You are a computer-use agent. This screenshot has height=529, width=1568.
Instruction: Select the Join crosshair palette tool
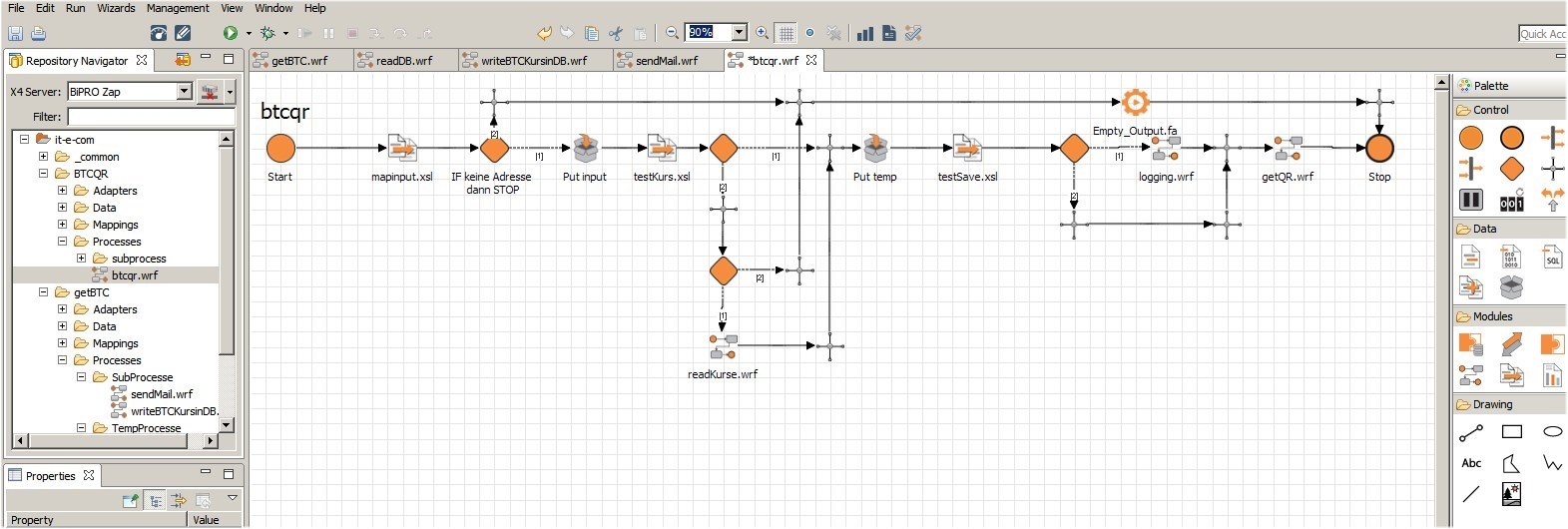point(1553,168)
